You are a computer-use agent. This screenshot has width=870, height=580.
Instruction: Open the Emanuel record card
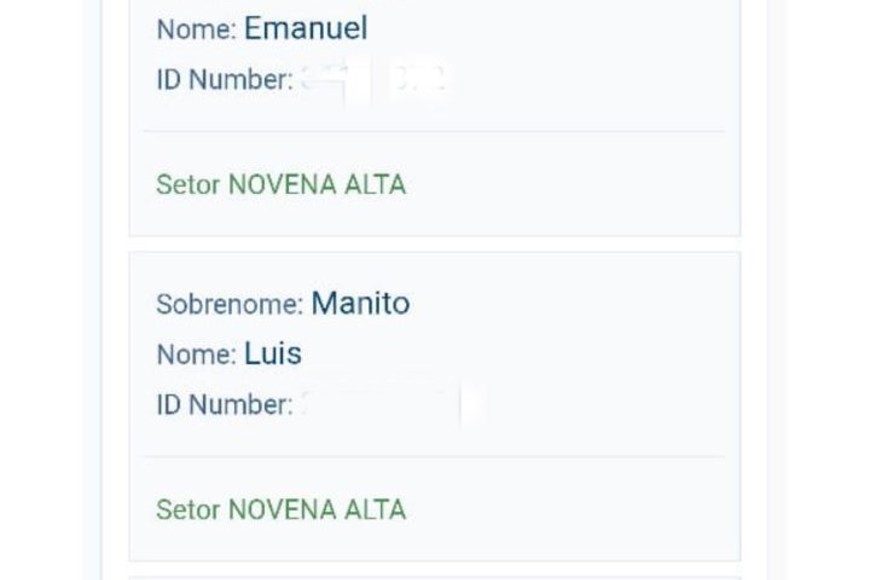pyautogui.click(x=580, y=60)
